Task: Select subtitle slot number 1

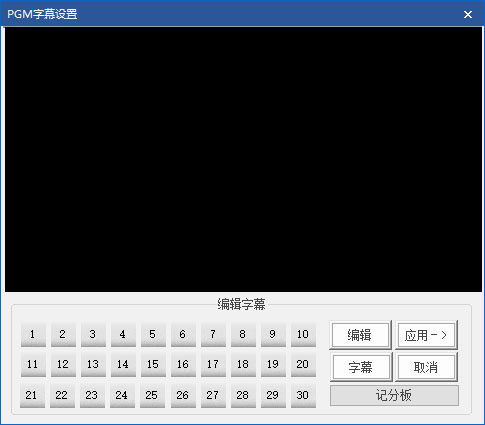Action: [x=33, y=334]
